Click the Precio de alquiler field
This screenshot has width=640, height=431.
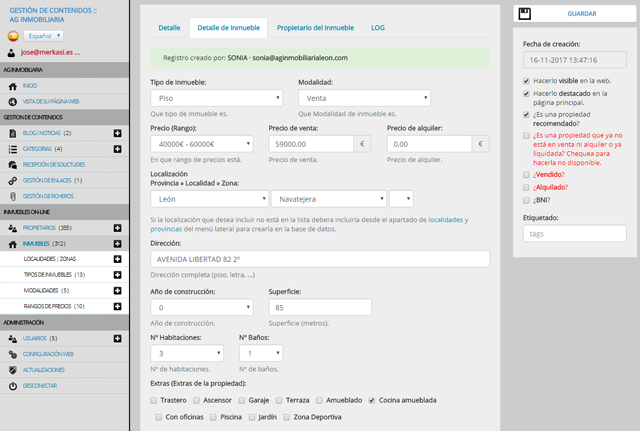429,144
